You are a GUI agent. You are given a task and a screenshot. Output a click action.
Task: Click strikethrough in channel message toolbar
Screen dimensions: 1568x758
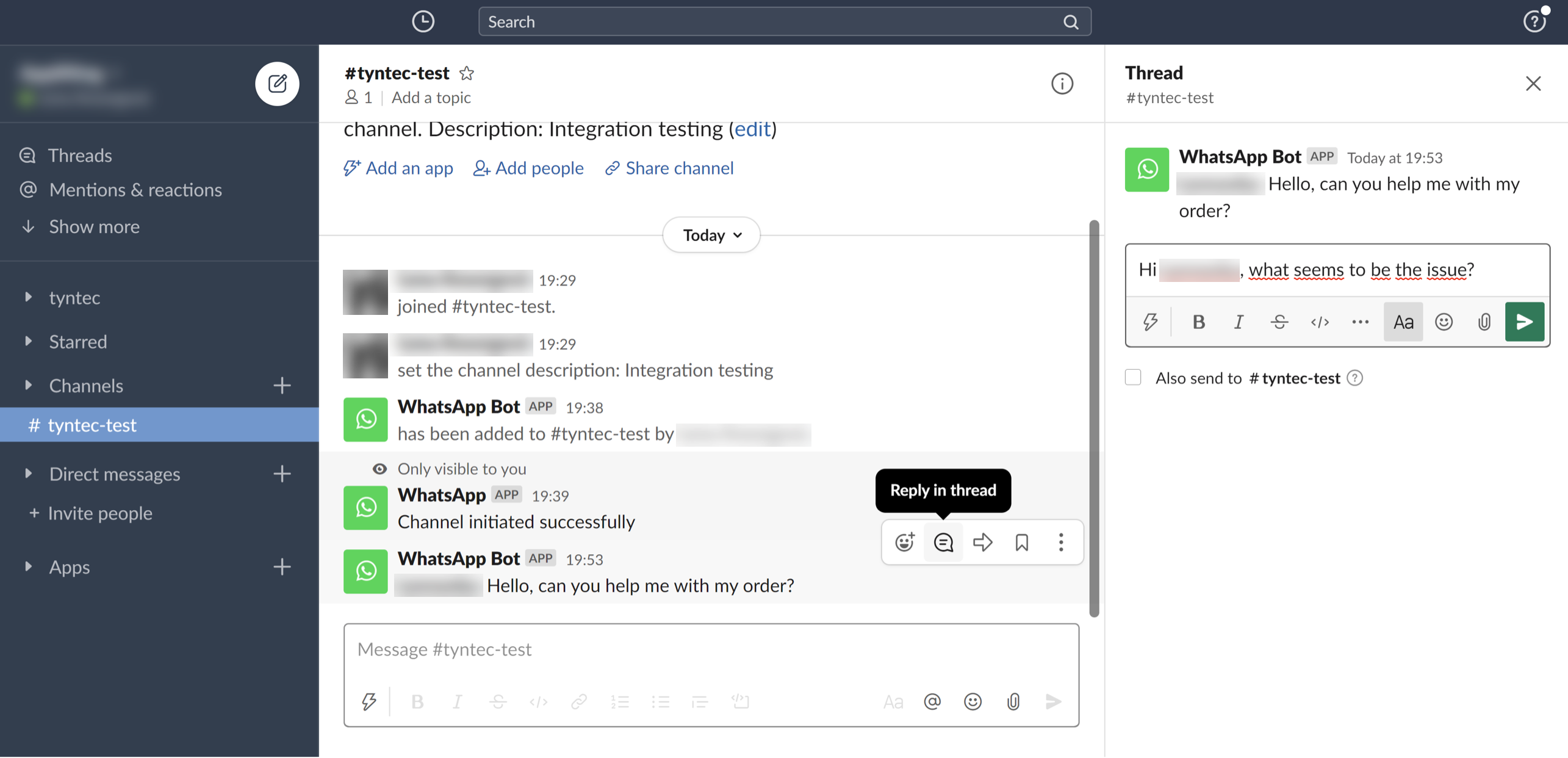498,701
